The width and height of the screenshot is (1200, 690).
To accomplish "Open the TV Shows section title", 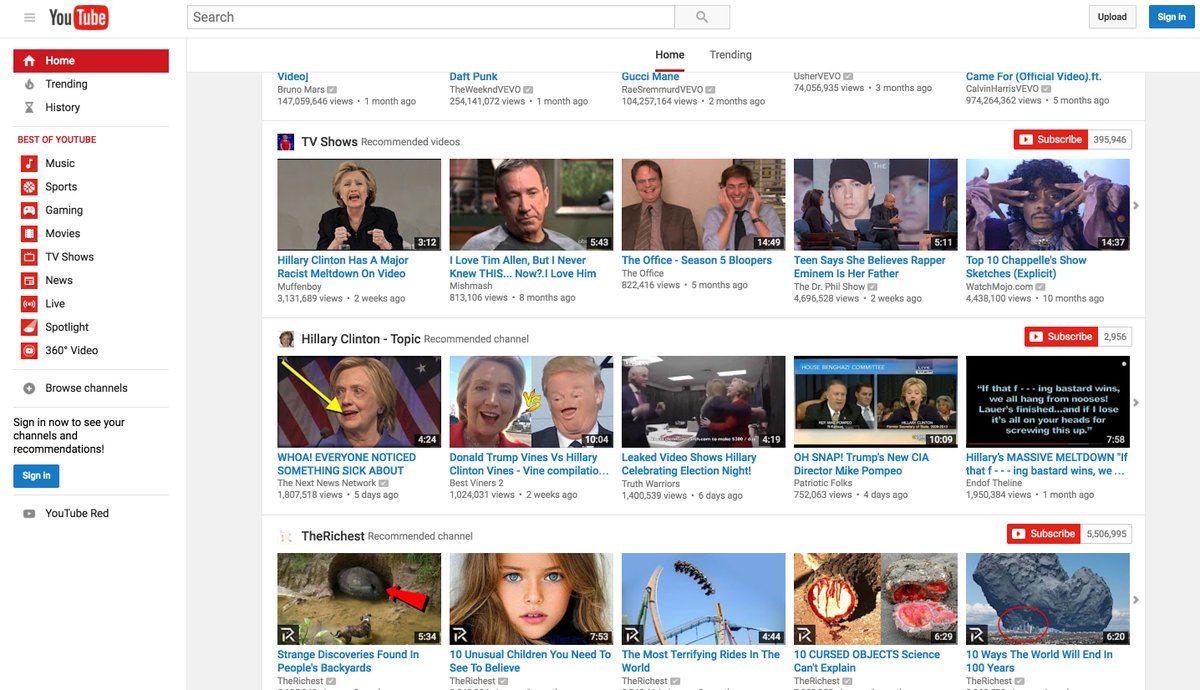I will (329, 142).
